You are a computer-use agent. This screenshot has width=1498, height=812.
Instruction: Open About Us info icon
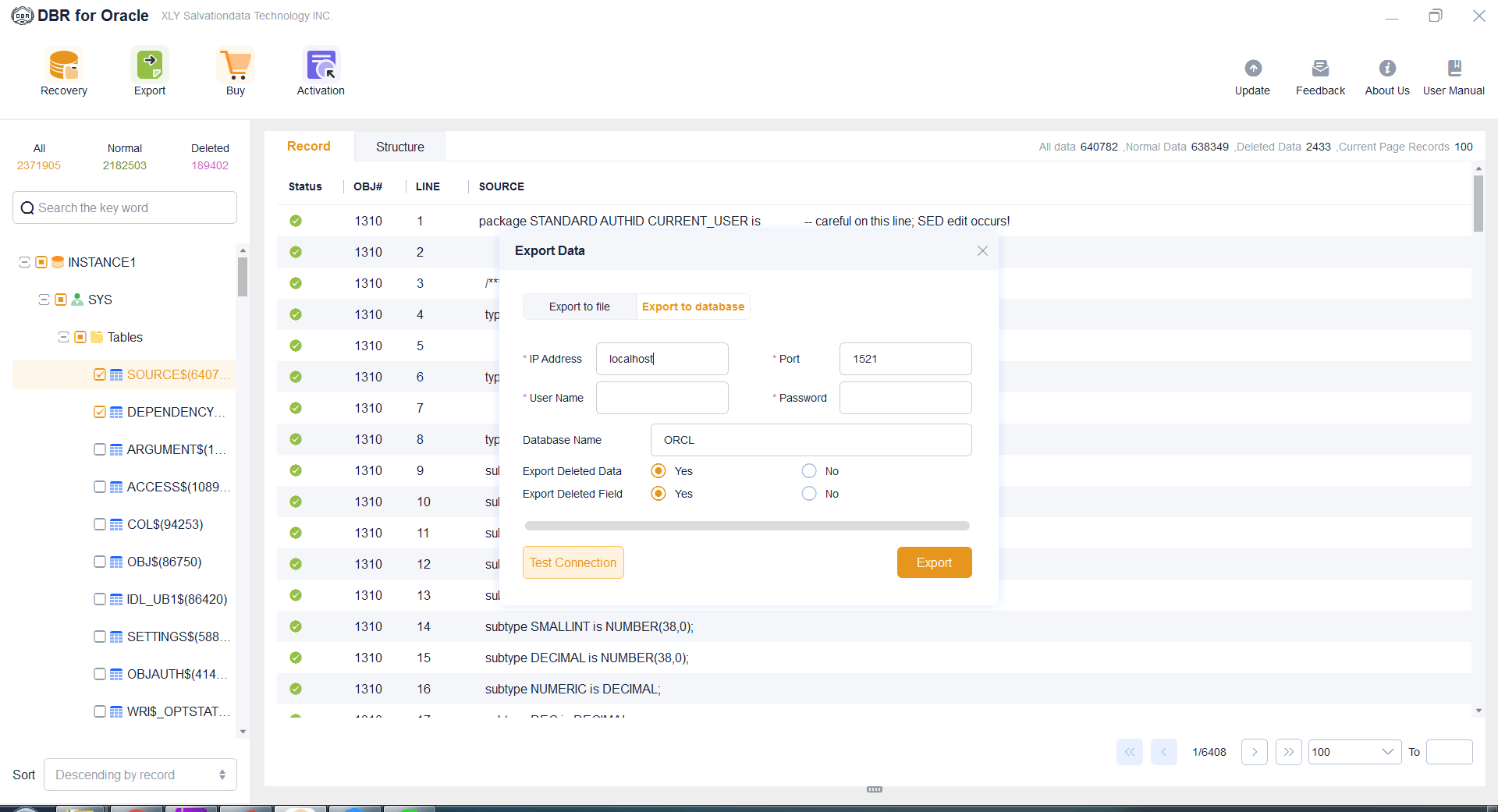pos(1387,69)
